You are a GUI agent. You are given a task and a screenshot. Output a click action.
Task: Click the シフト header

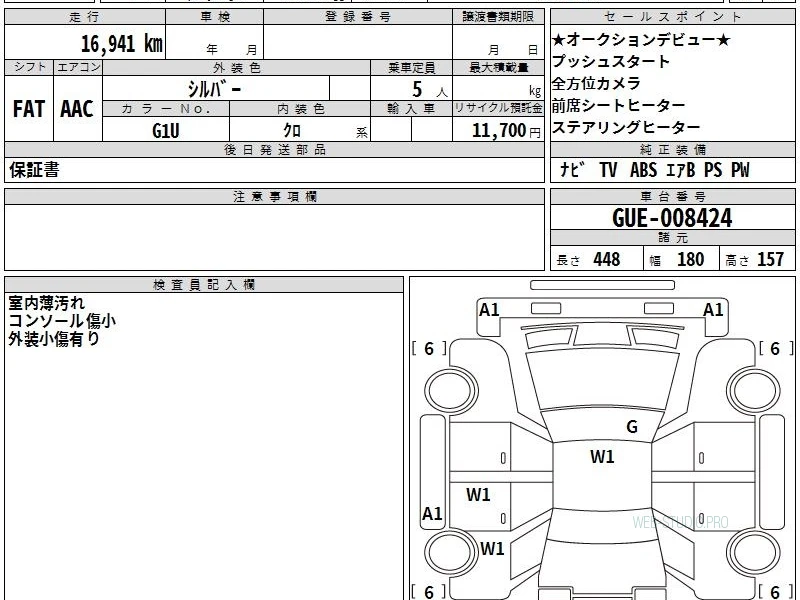[x=29, y=68]
